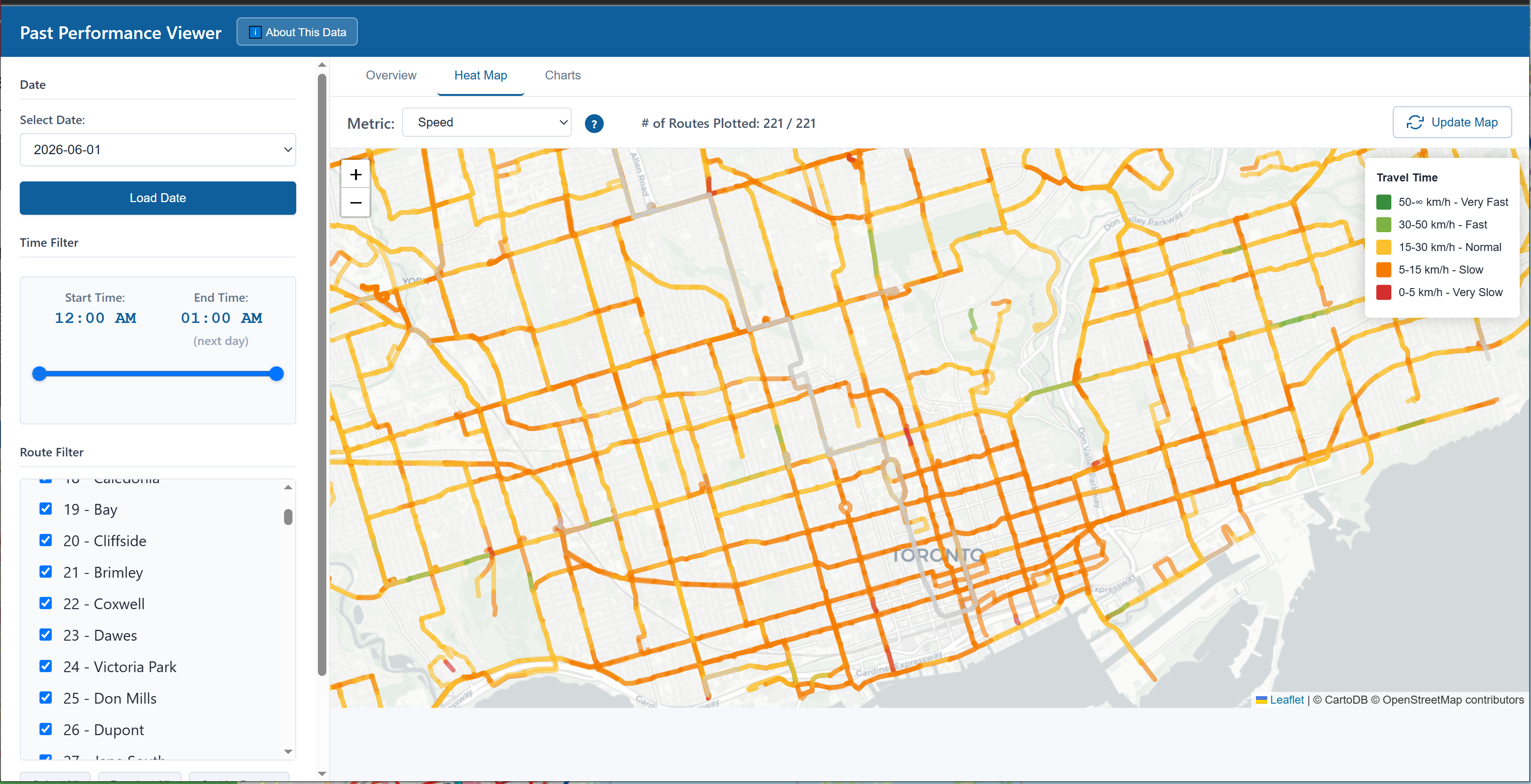Click the Load Date button
The width and height of the screenshot is (1531, 784).
tap(158, 198)
